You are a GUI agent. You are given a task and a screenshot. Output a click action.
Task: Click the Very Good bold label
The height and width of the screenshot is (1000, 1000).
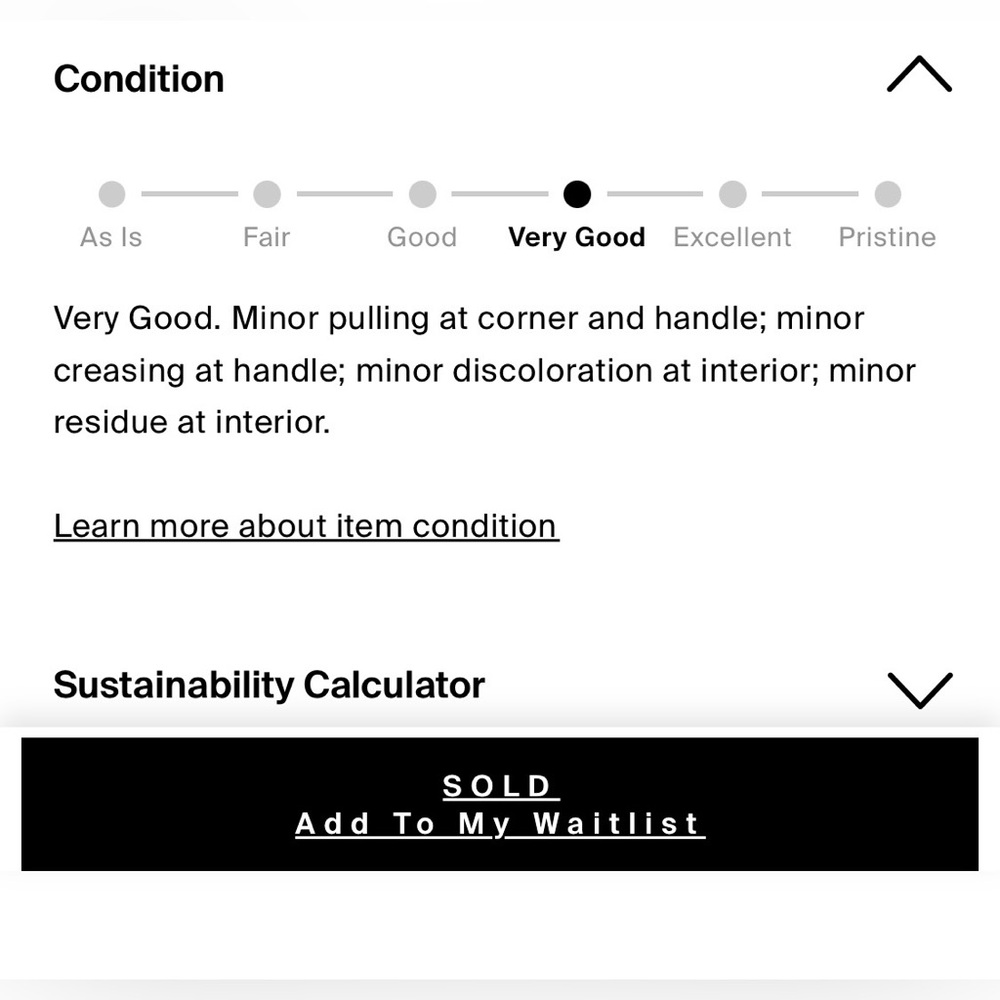coord(577,237)
